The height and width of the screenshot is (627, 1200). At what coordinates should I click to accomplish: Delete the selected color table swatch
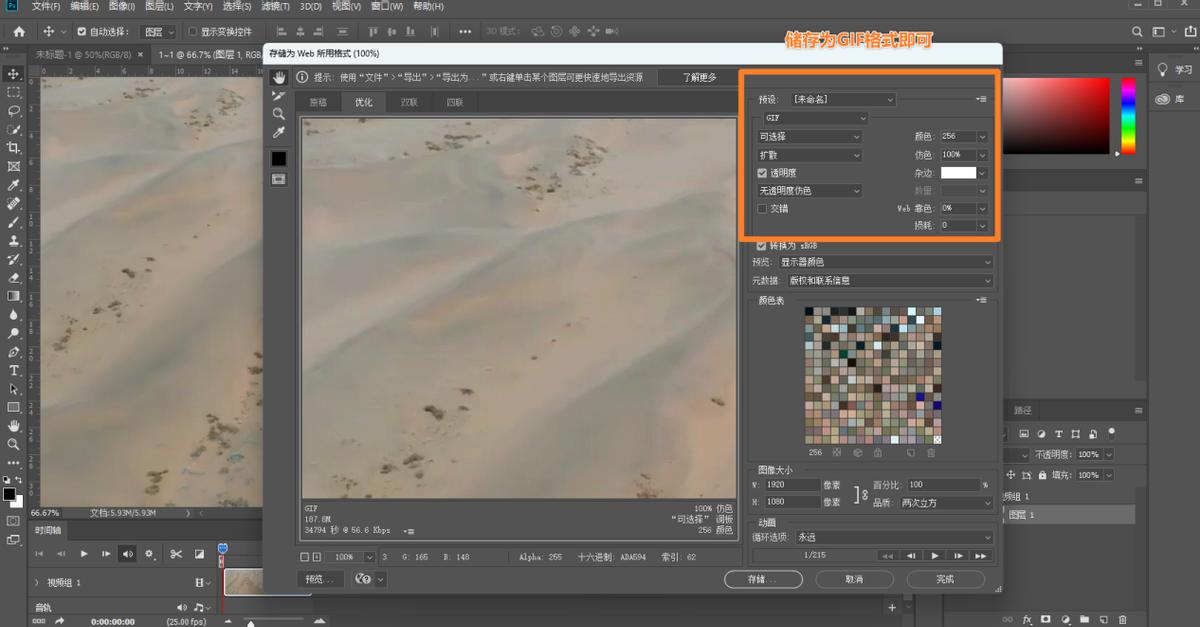930,453
